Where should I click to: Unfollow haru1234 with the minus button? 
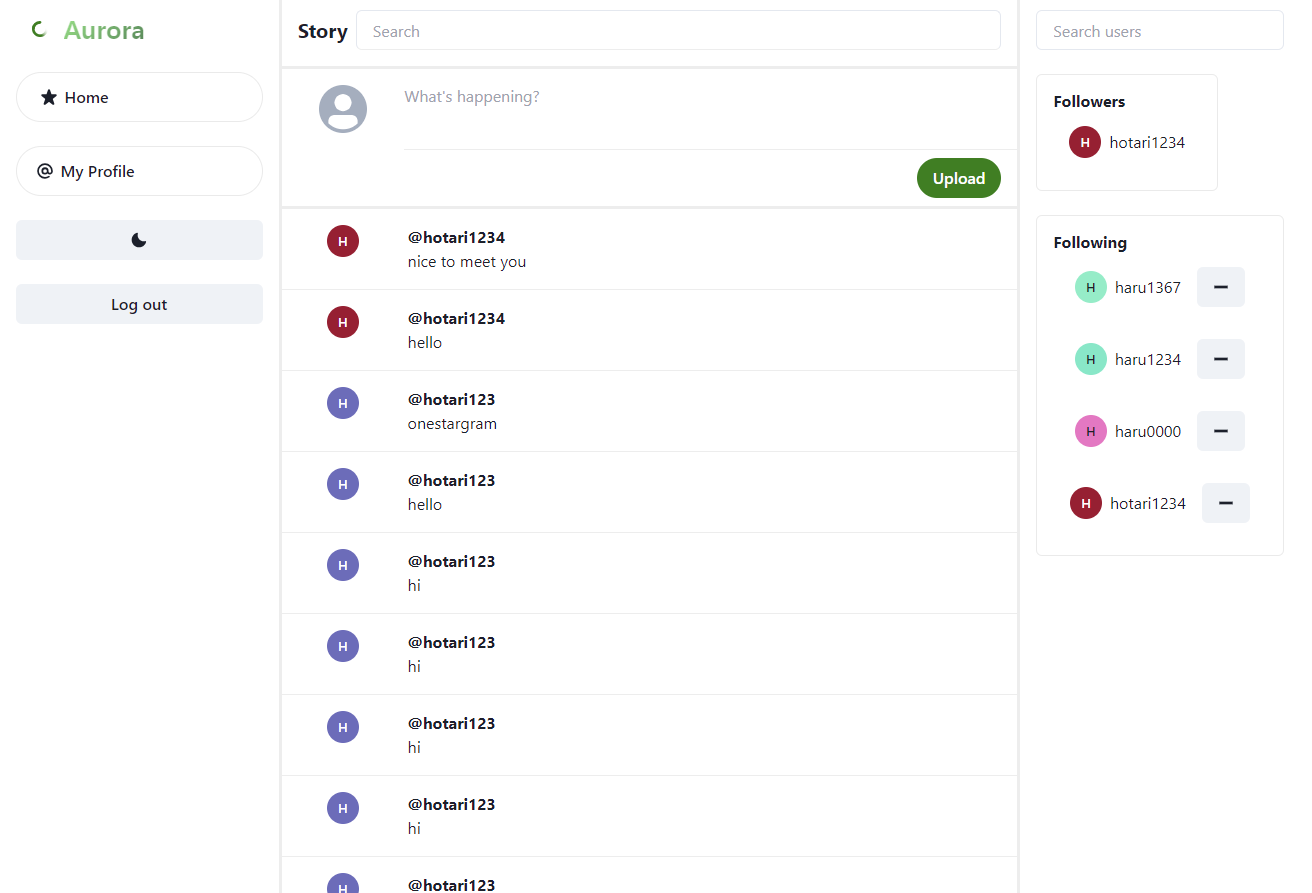[1221, 359]
